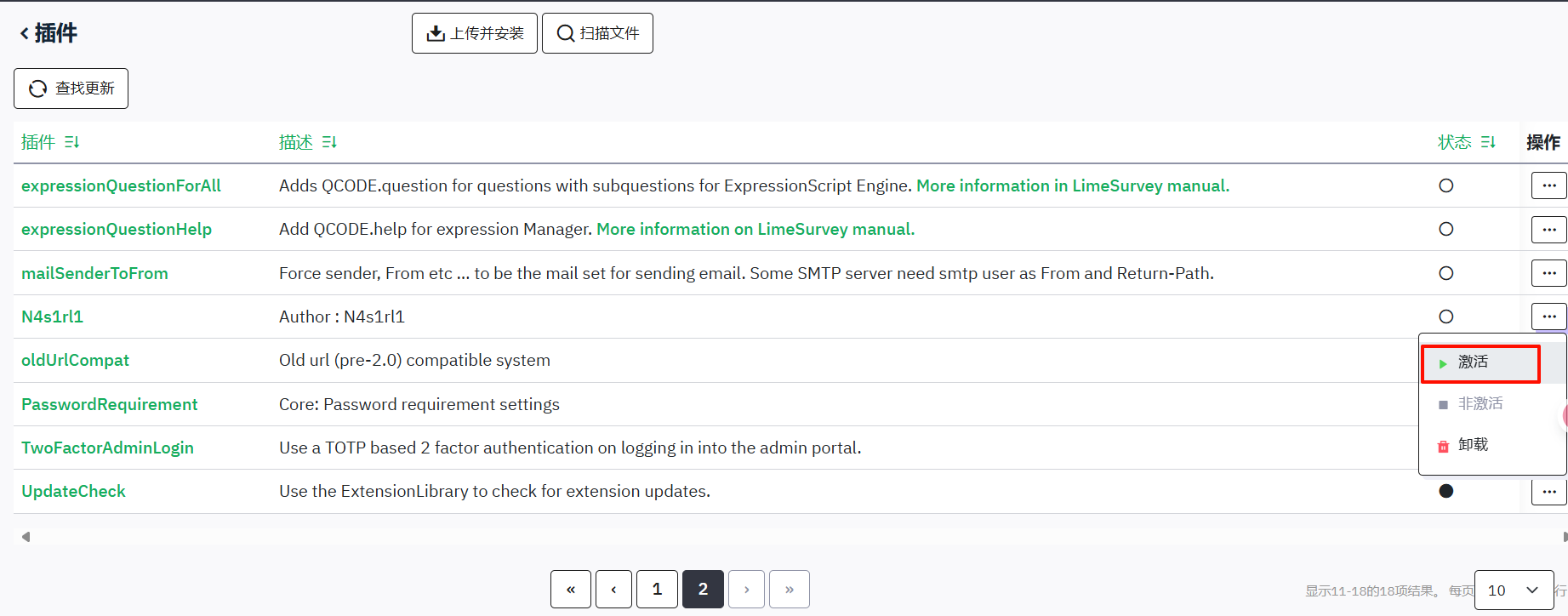This screenshot has width=1568, height=616.
Task: Open the oldUrlCompat plugin
Action: 75,360
